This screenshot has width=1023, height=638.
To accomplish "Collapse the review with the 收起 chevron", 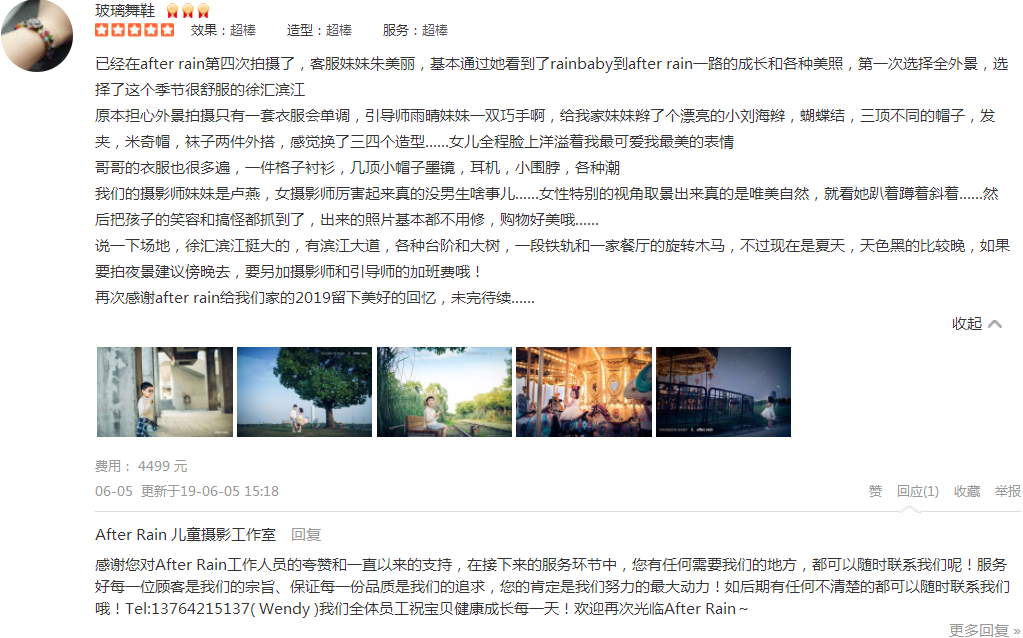I will (x=977, y=324).
